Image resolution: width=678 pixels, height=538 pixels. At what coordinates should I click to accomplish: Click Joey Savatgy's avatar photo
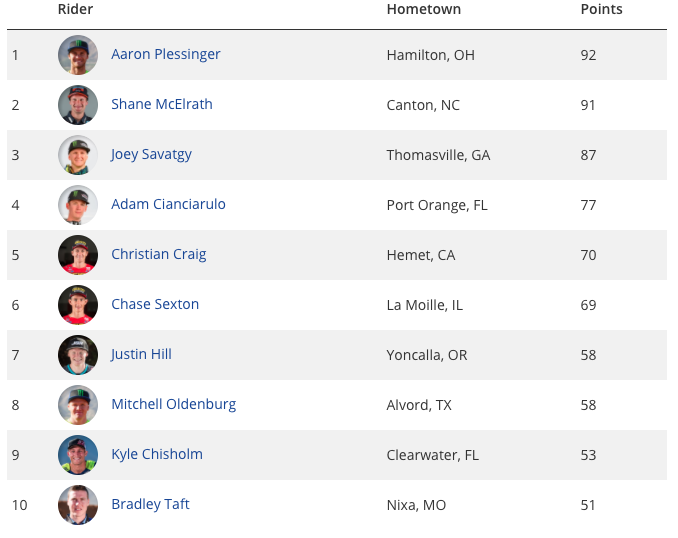point(78,155)
